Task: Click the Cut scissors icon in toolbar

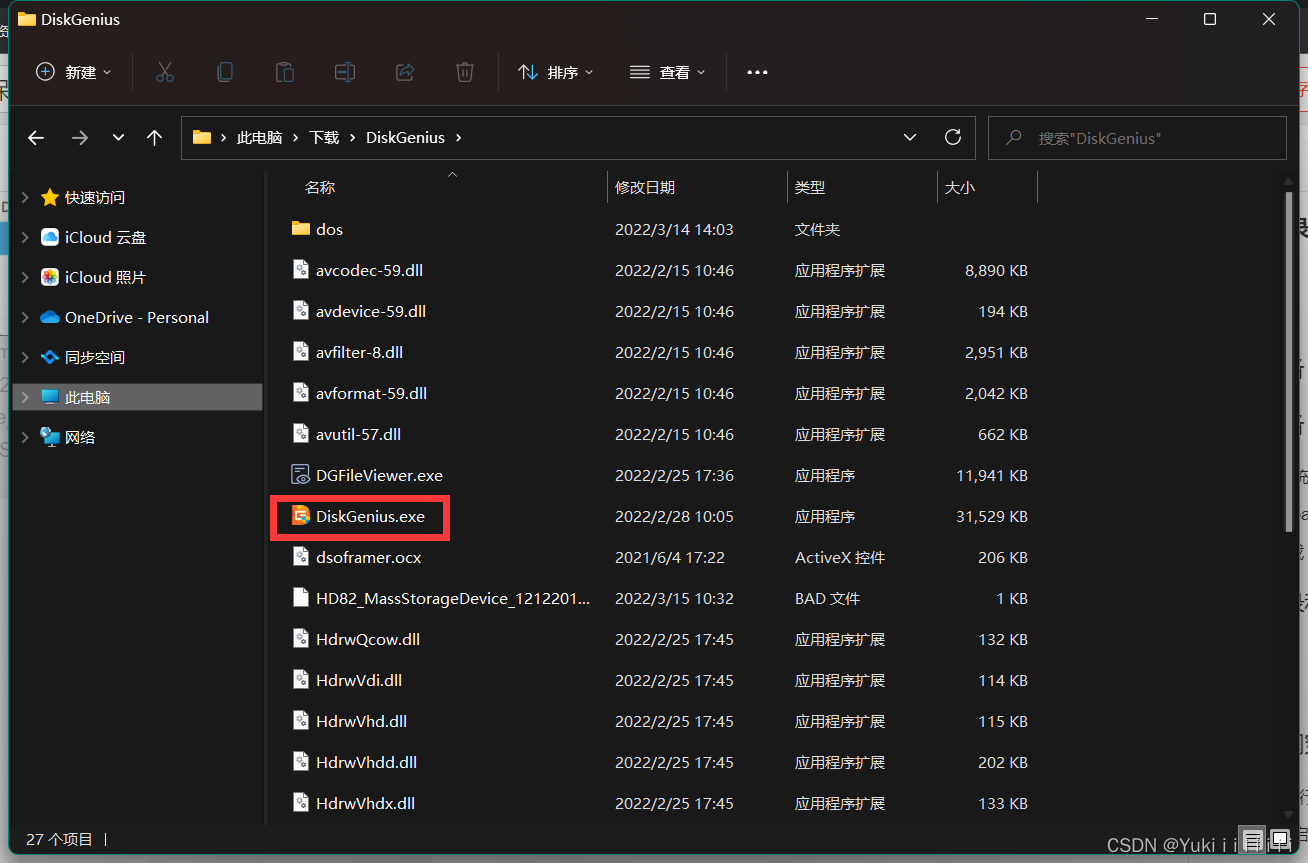Action: pos(165,72)
